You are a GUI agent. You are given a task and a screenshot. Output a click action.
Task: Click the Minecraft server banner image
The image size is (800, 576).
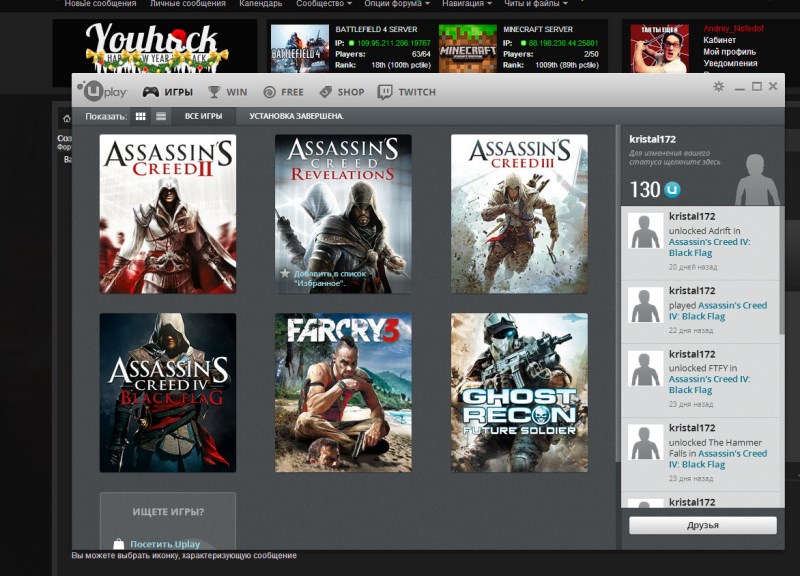(x=468, y=48)
